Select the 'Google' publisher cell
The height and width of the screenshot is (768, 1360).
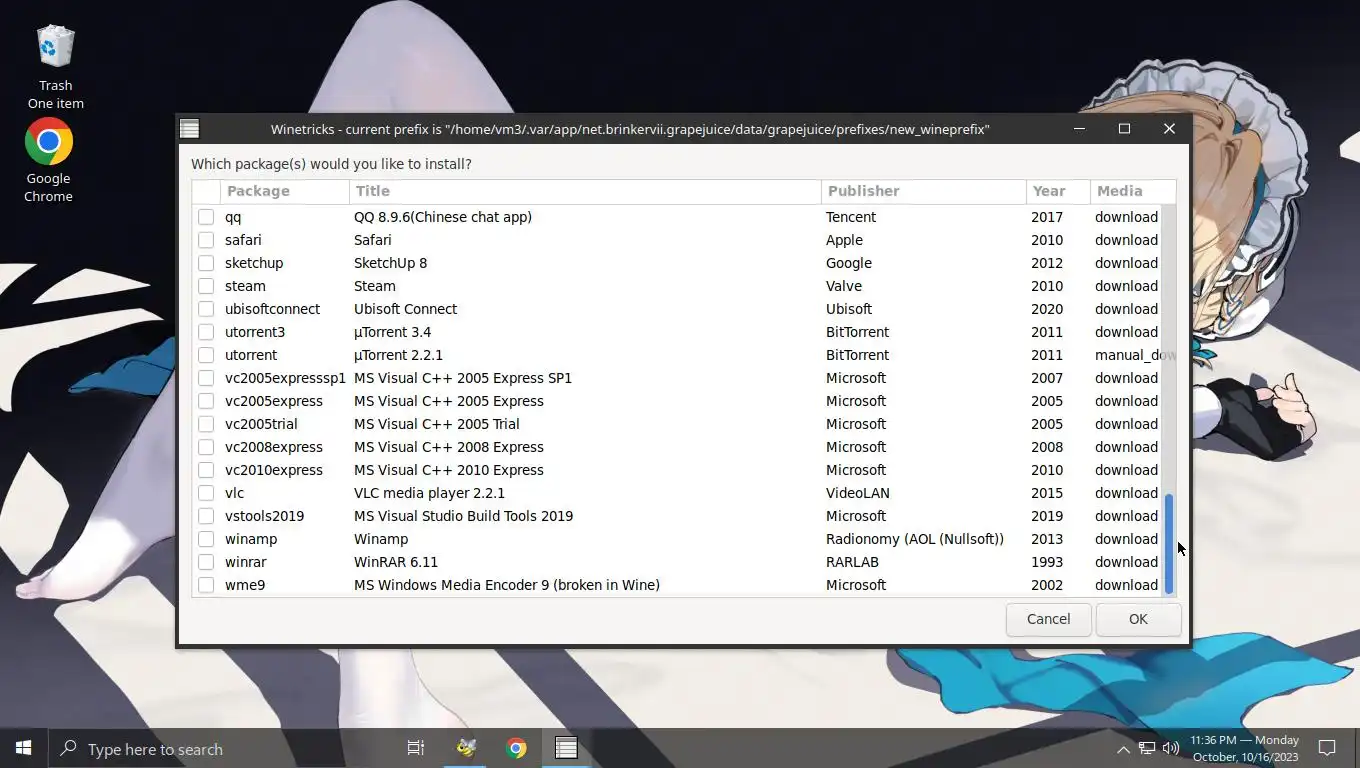point(849,263)
